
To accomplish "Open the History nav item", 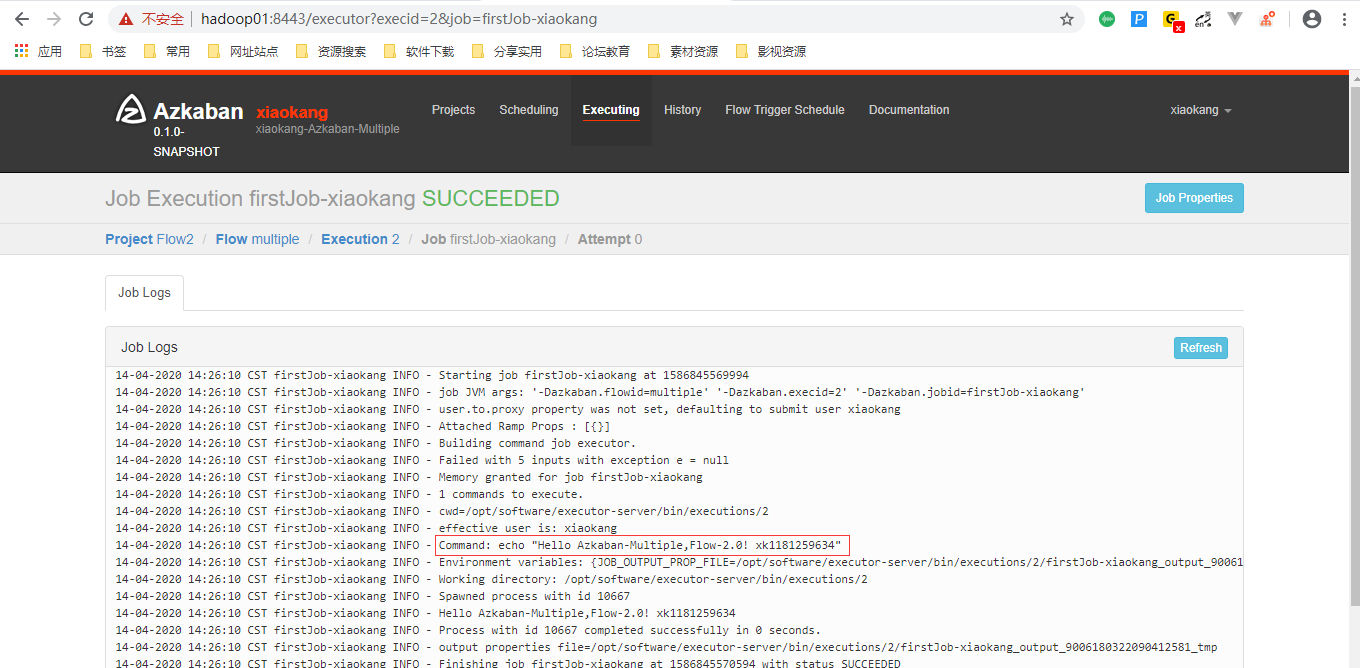I will [x=682, y=110].
